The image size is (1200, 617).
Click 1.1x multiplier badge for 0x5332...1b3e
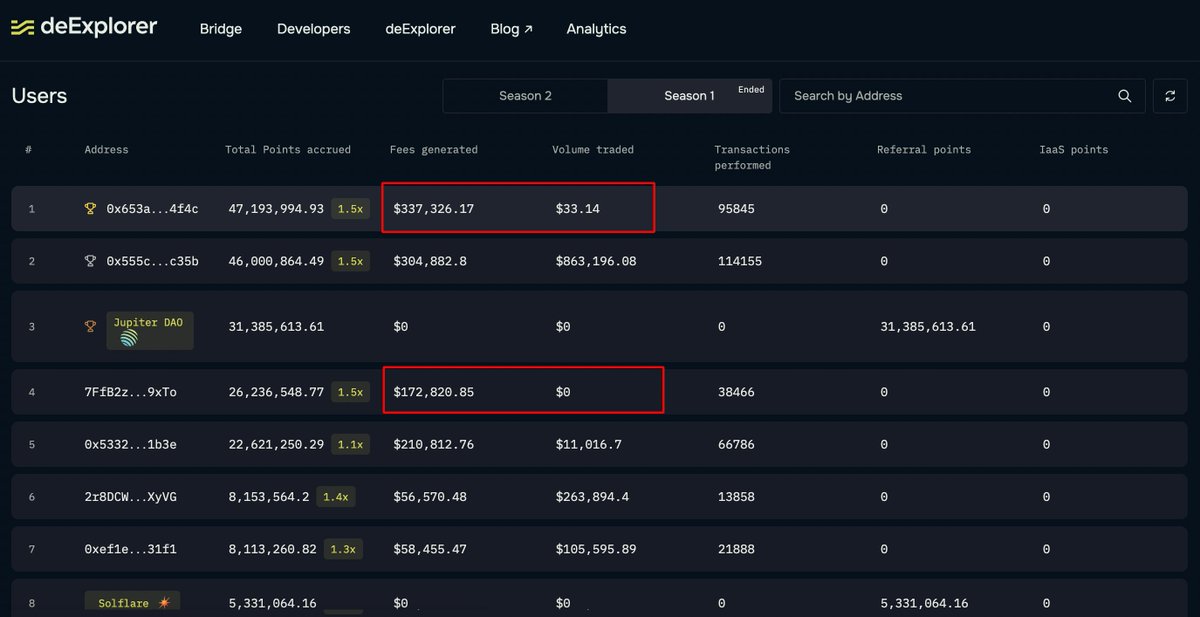click(x=350, y=444)
